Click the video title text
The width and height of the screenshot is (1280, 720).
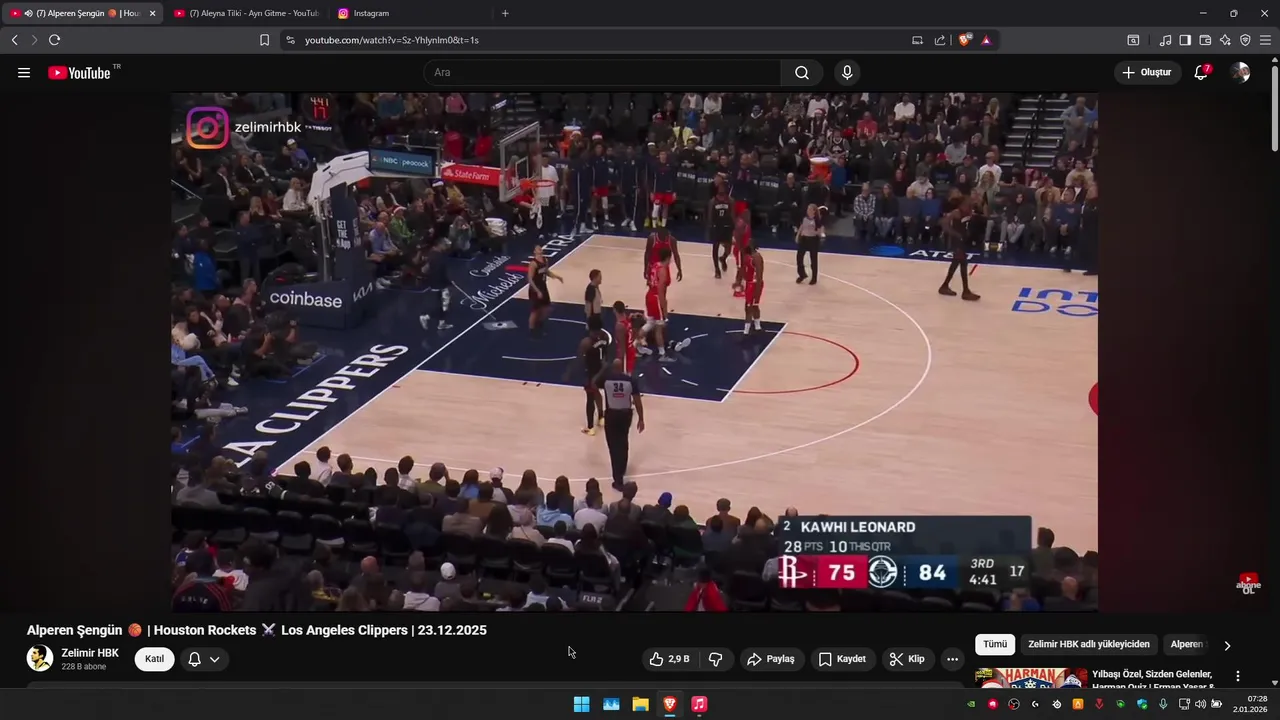click(257, 630)
